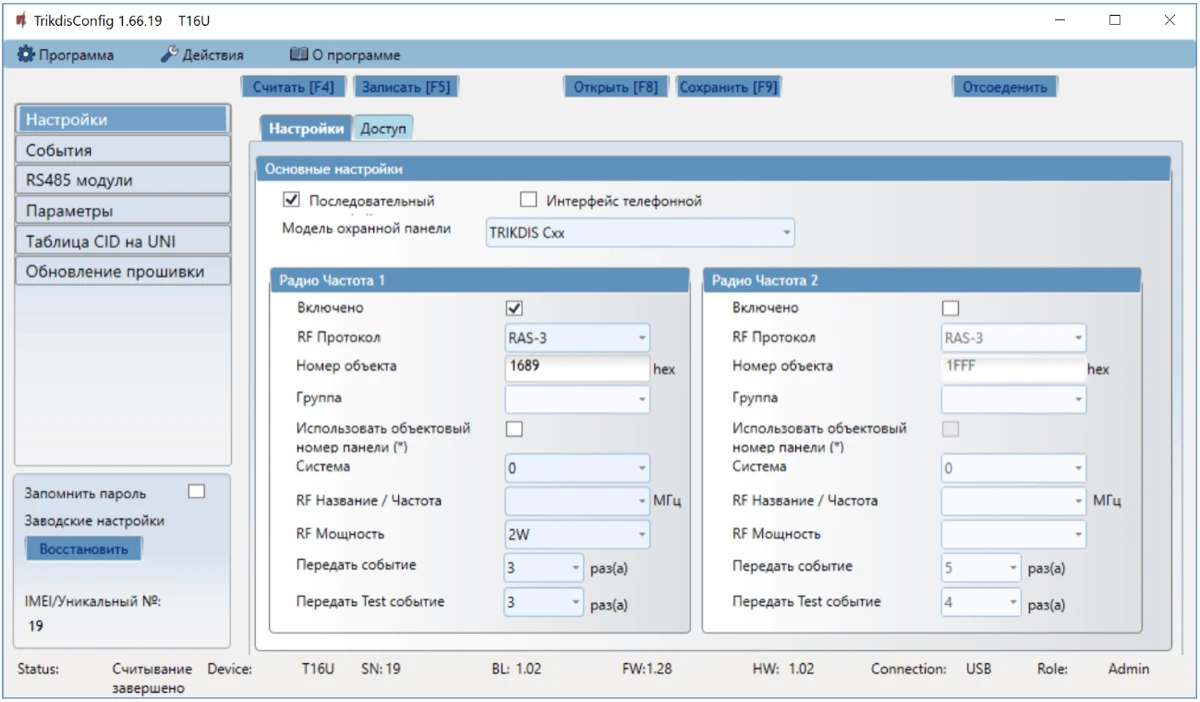The width and height of the screenshot is (1200, 702).
Task: Uncheck the Последовательный checkbox
Action: [x=292, y=200]
